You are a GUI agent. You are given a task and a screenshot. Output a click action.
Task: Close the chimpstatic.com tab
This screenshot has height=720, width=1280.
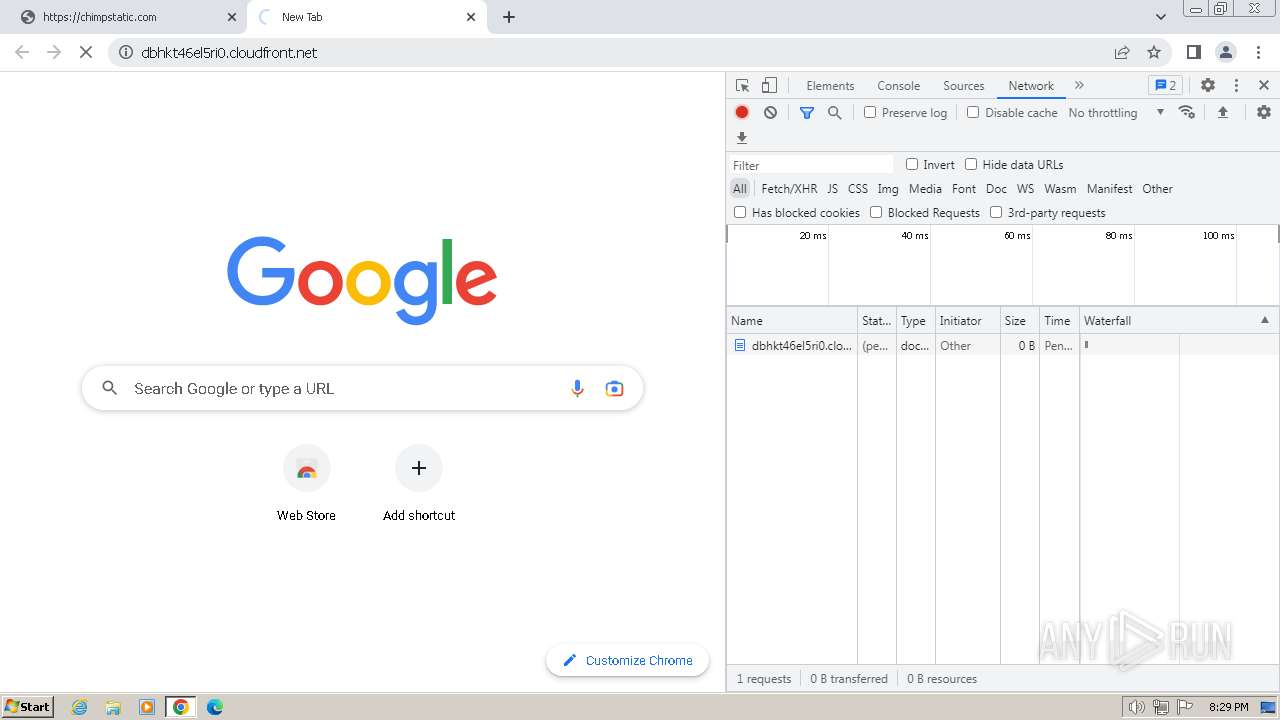tap(232, 17)
